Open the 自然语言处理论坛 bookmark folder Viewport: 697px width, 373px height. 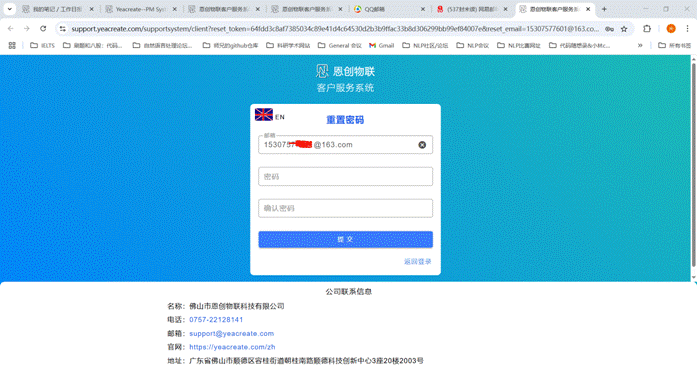(x=163, y=45)
